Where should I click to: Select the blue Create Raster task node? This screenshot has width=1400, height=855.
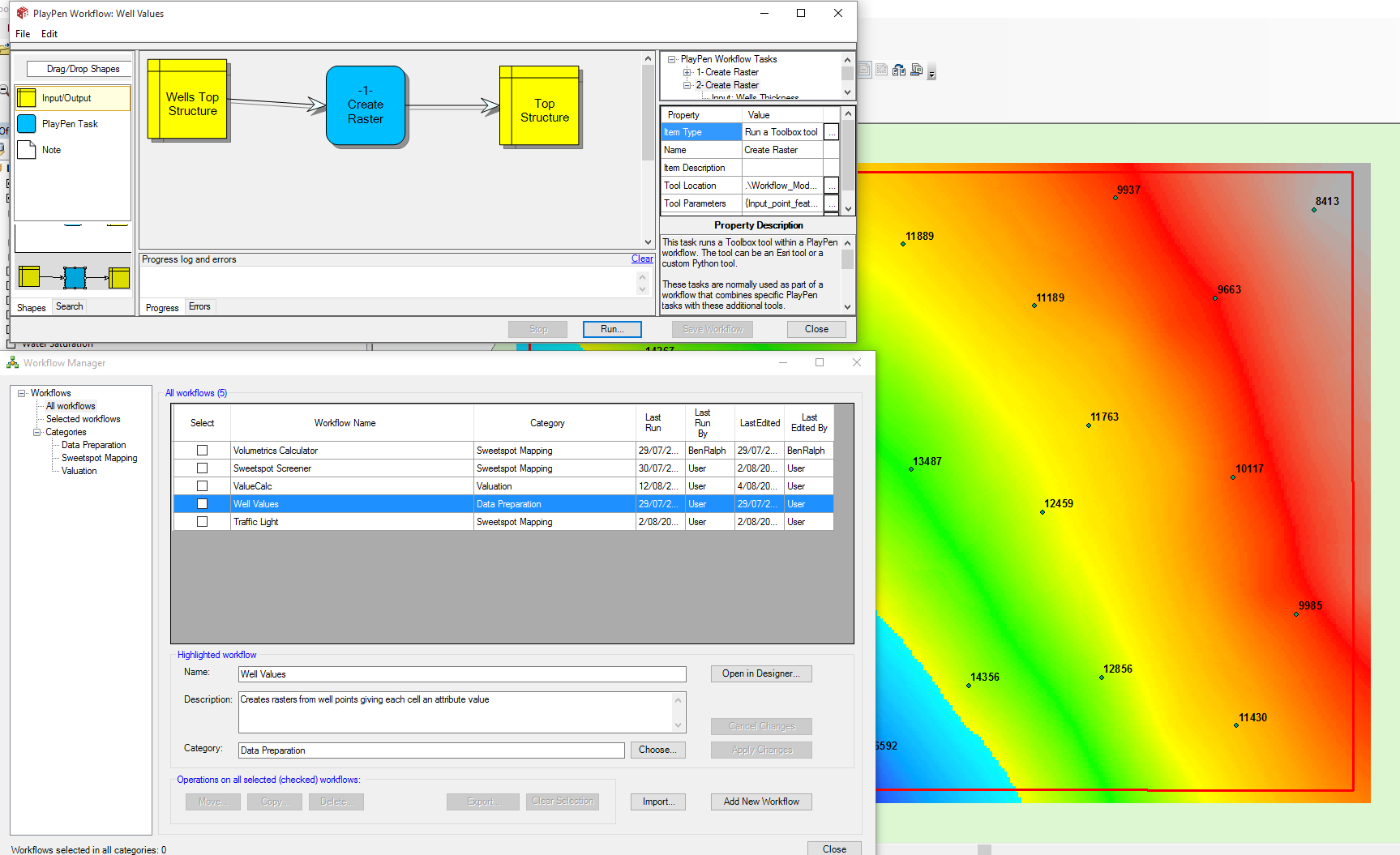click(x=366, y=106)
